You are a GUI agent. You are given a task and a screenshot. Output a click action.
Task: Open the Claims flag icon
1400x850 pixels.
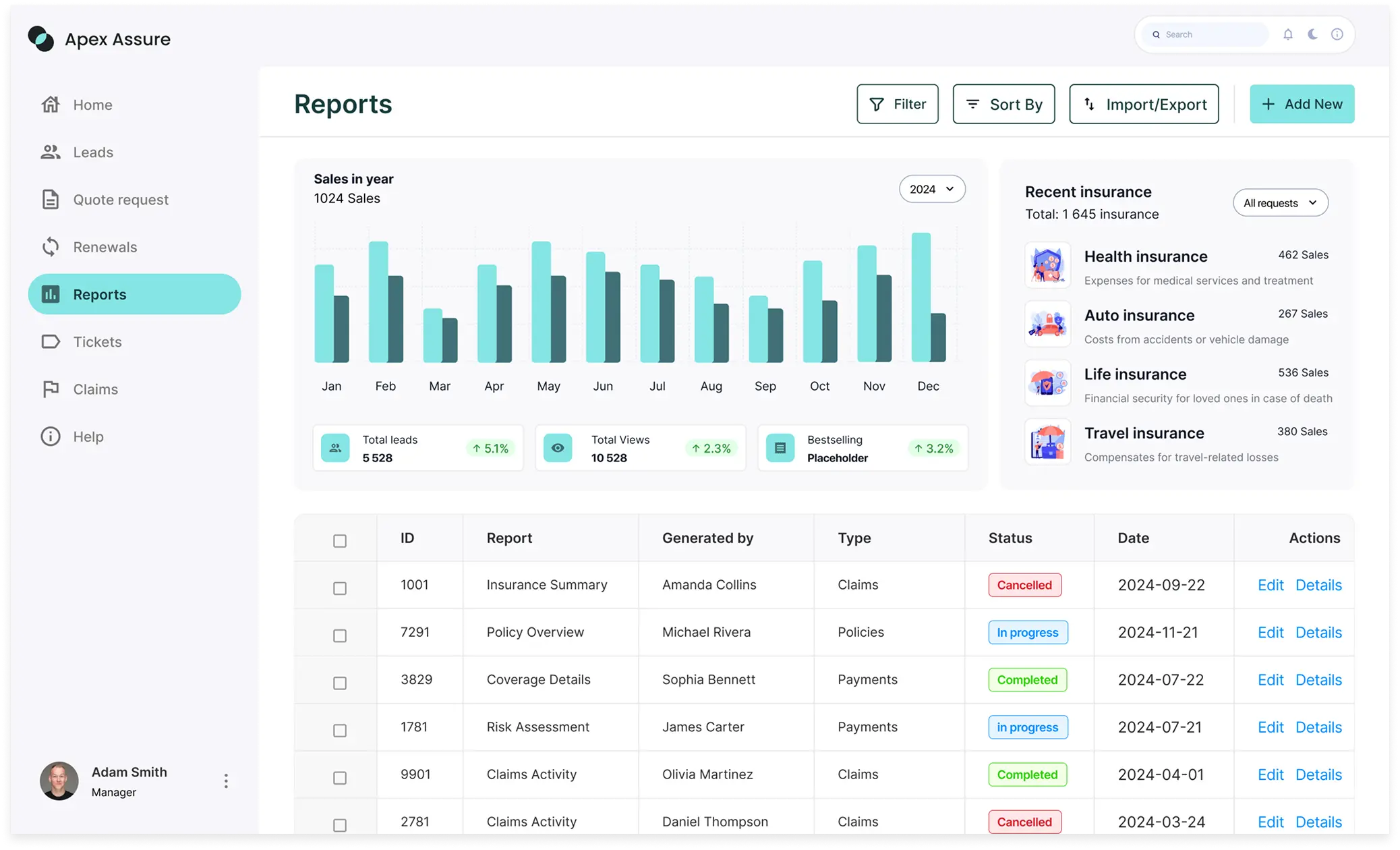(x=51, y=389)
